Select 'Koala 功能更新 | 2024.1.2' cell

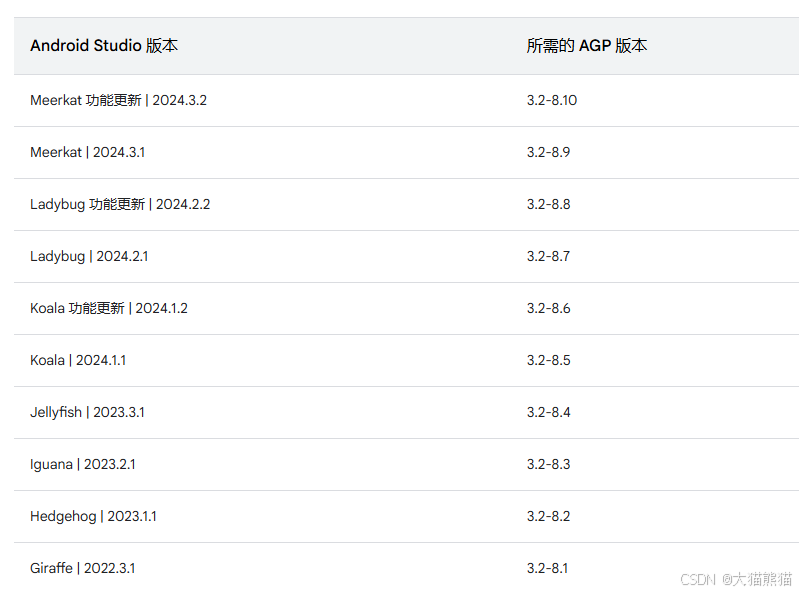pyautogui.click(x=109, y=308)
